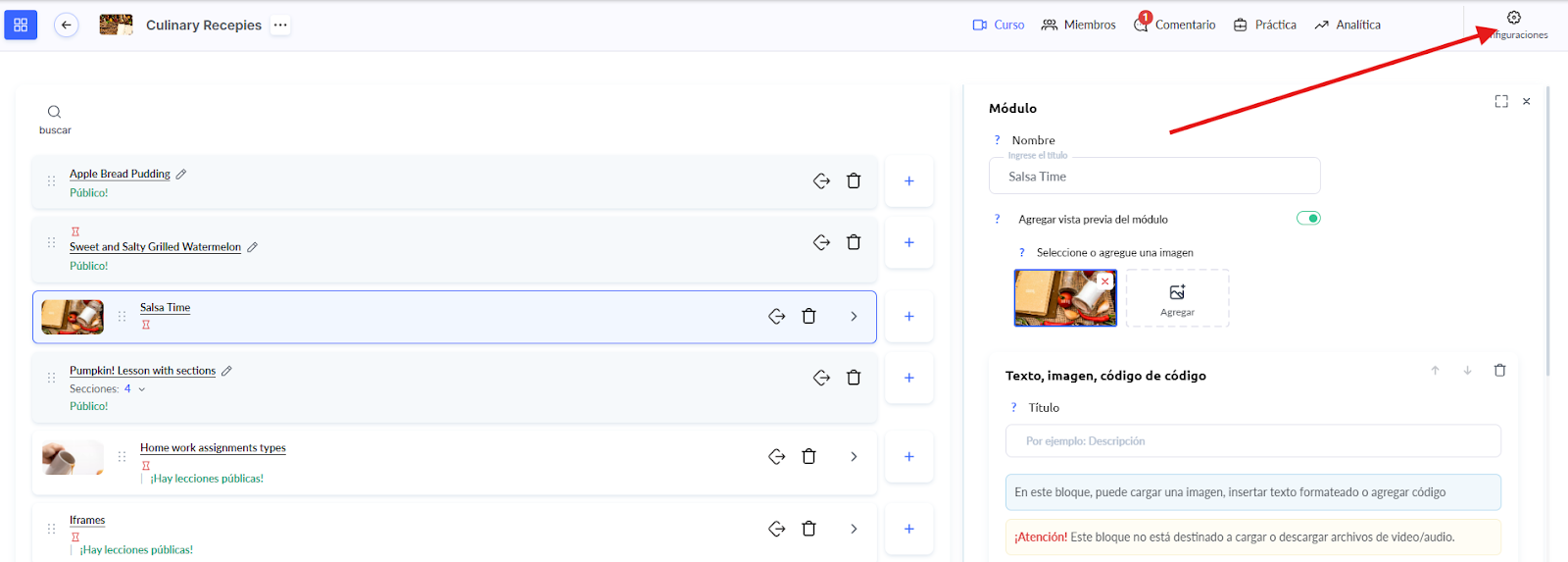This screenshot has width=1568, height=562.
Task: Open the Miembros tab
Action: click(x=1078, y=26)
